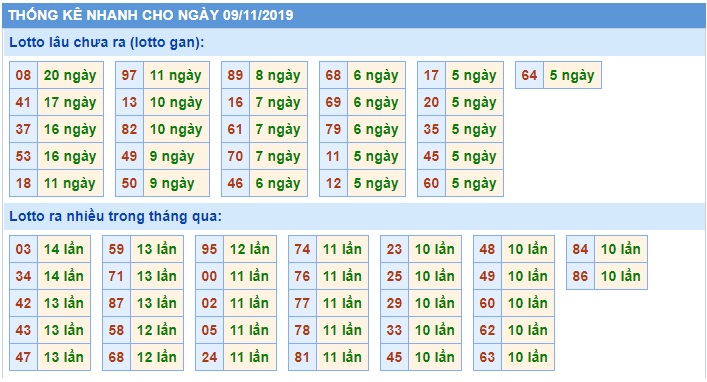Select number cell 24

click(210, 358)
